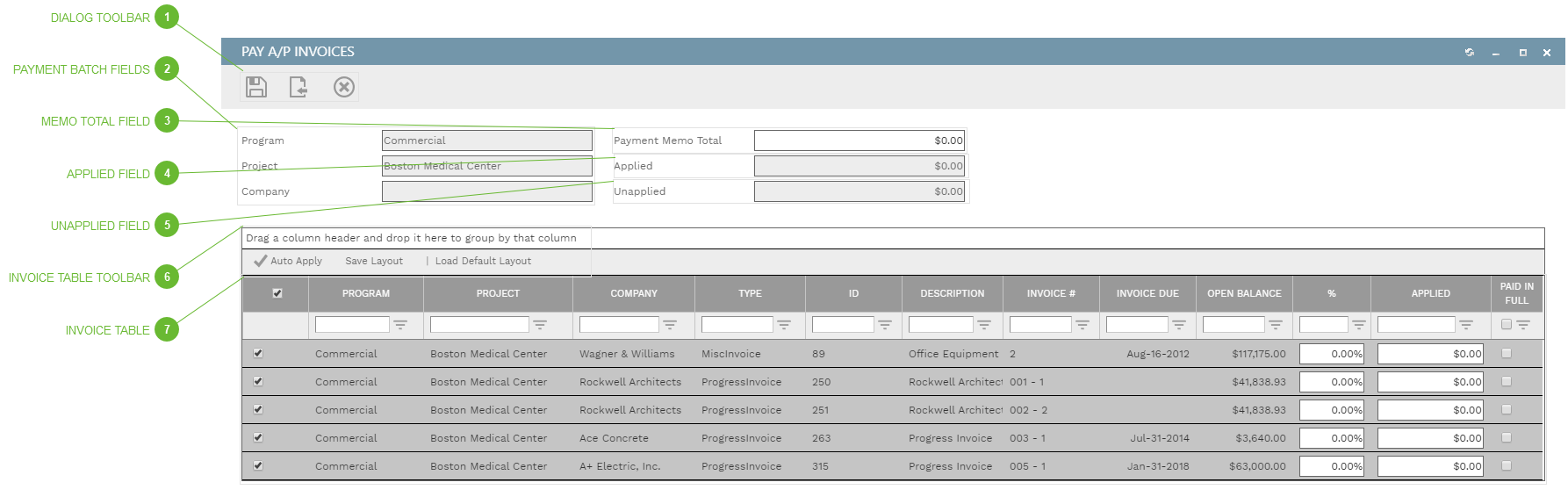Open filter menu for ID column
The image size is (1568, 504).
[885, 325]
